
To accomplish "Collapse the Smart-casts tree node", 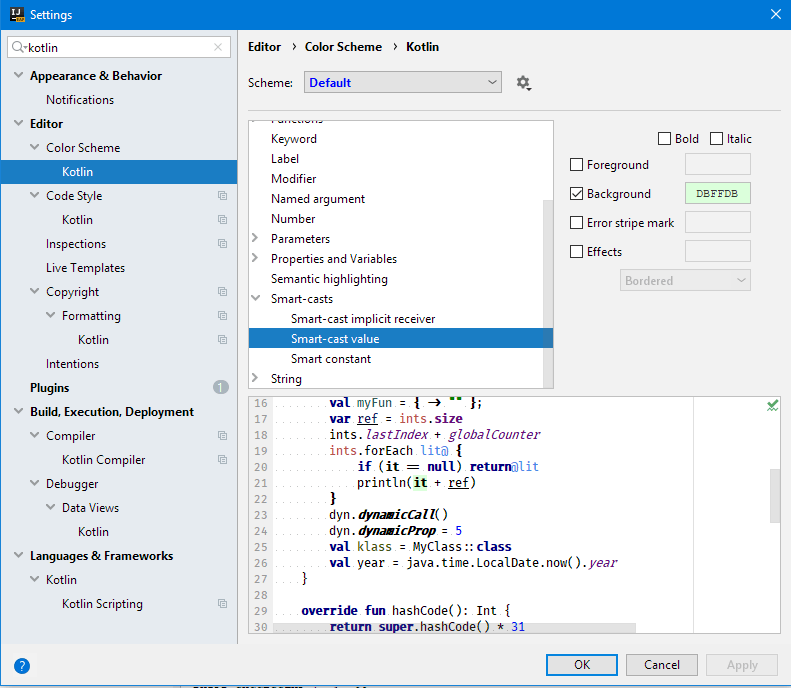I will (256, 299).
